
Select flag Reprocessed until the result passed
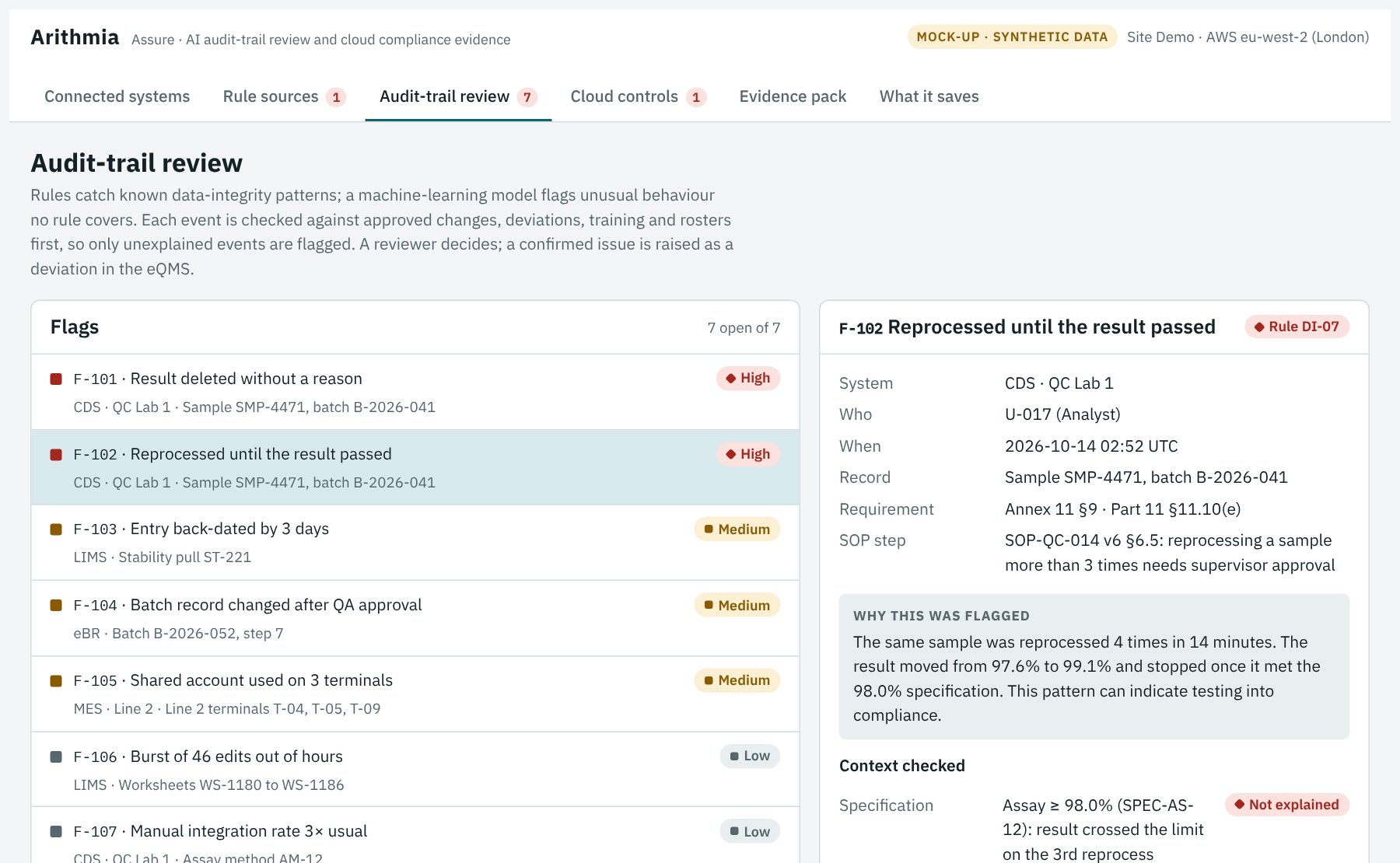415,467
